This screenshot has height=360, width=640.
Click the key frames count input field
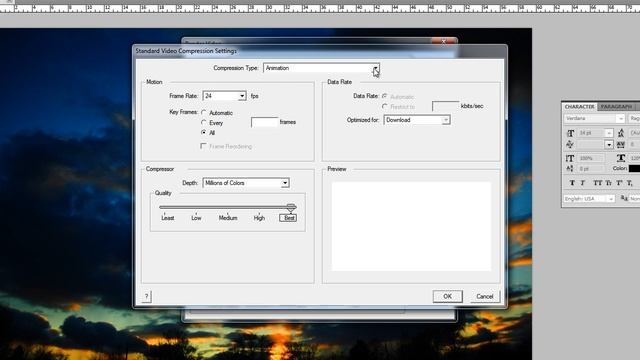(264, 122)
